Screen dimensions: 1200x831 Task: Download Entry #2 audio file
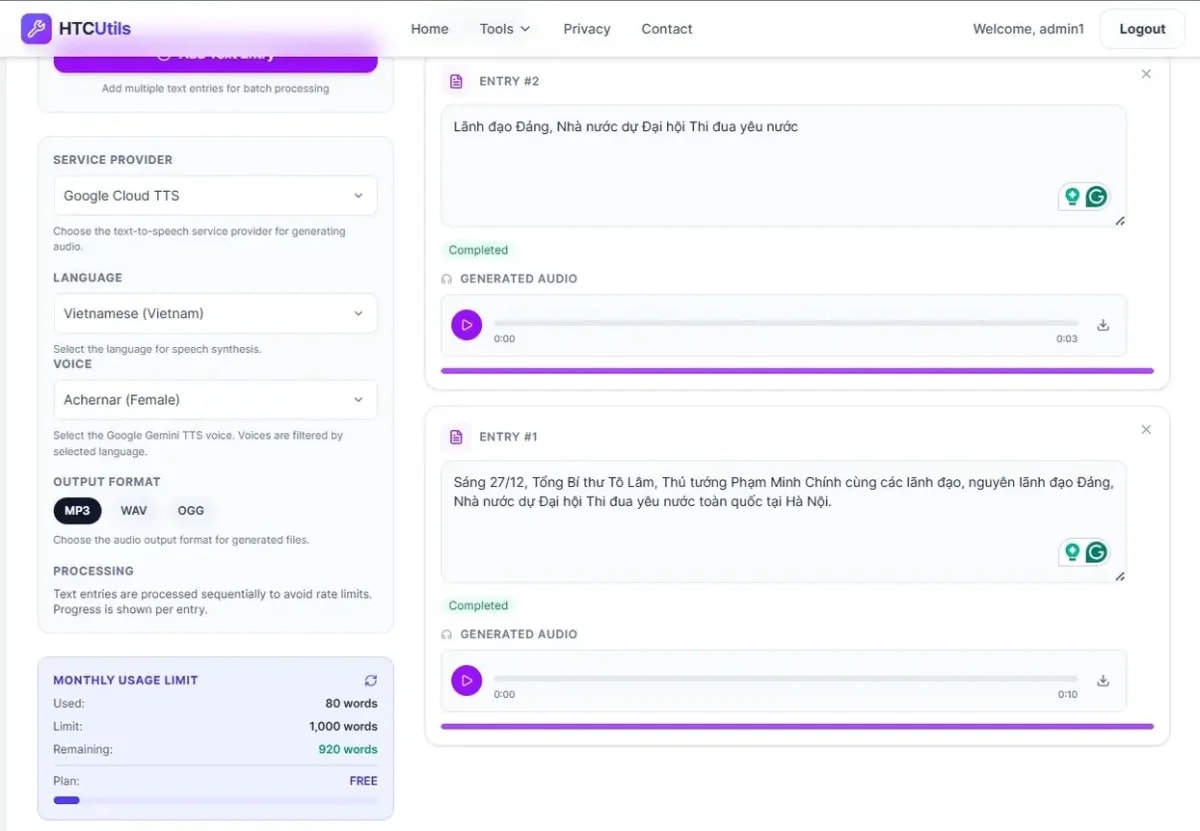pos(1103,325)
